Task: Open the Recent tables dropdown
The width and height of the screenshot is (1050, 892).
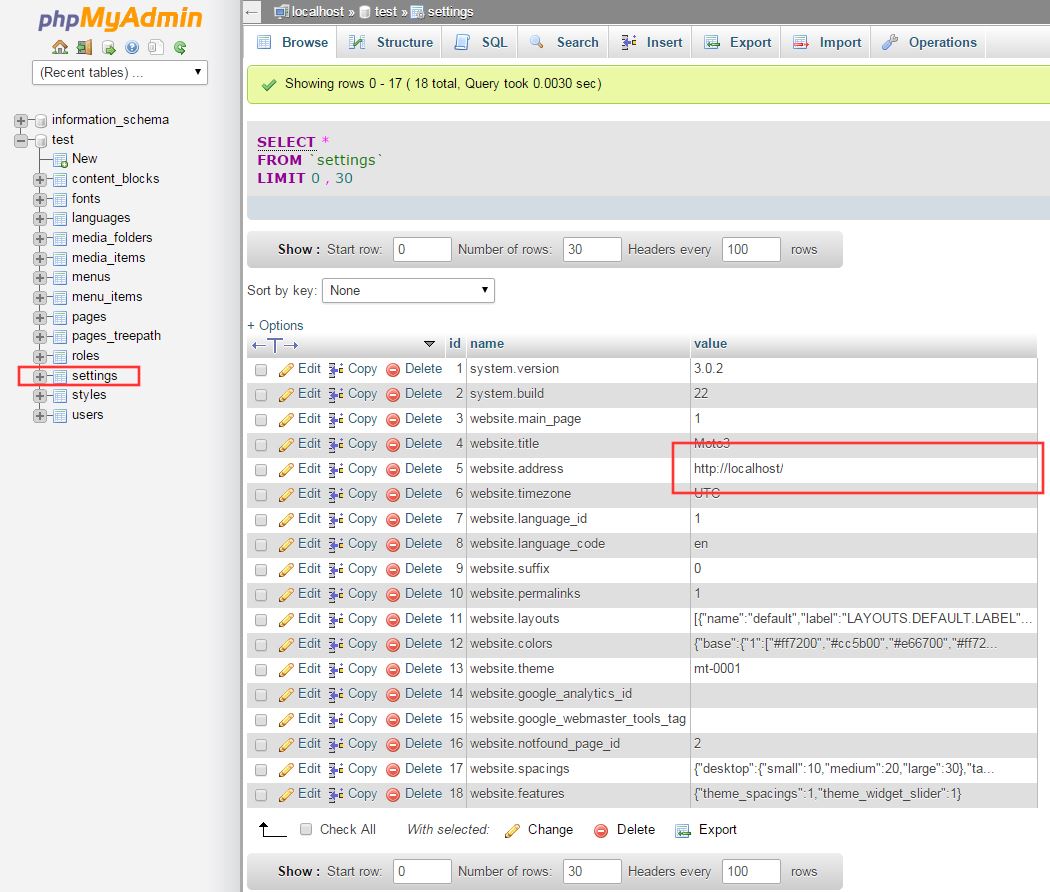Action: pyautogui.click(x=120, y=72)
